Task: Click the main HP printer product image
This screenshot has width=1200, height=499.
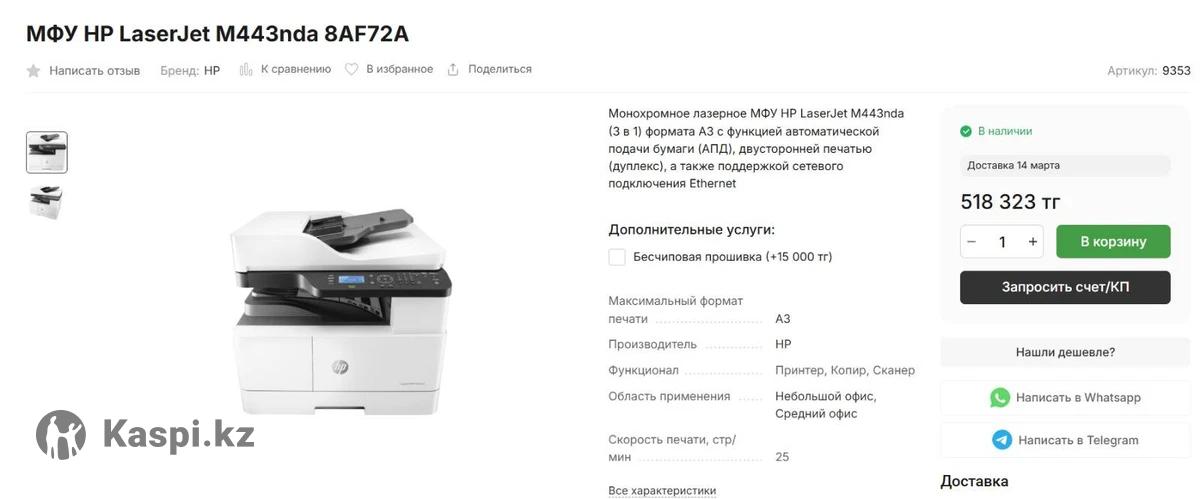Action: pos(340,312)
